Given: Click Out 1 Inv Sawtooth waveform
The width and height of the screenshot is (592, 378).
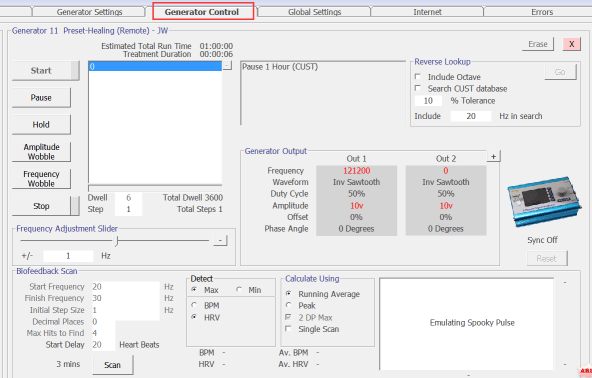Looking at the screenshot, I should 356,182.
